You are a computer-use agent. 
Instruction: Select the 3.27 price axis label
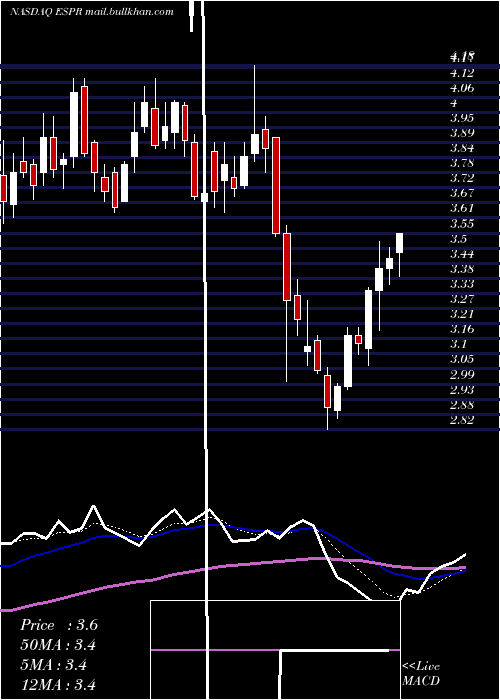462,299
